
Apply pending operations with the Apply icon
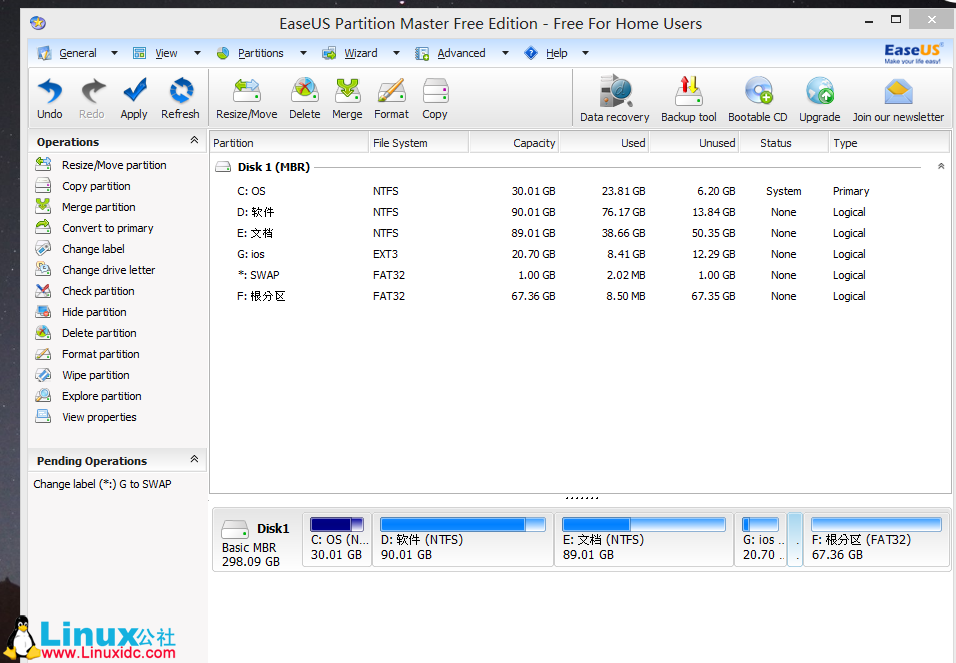pos(134,97)
